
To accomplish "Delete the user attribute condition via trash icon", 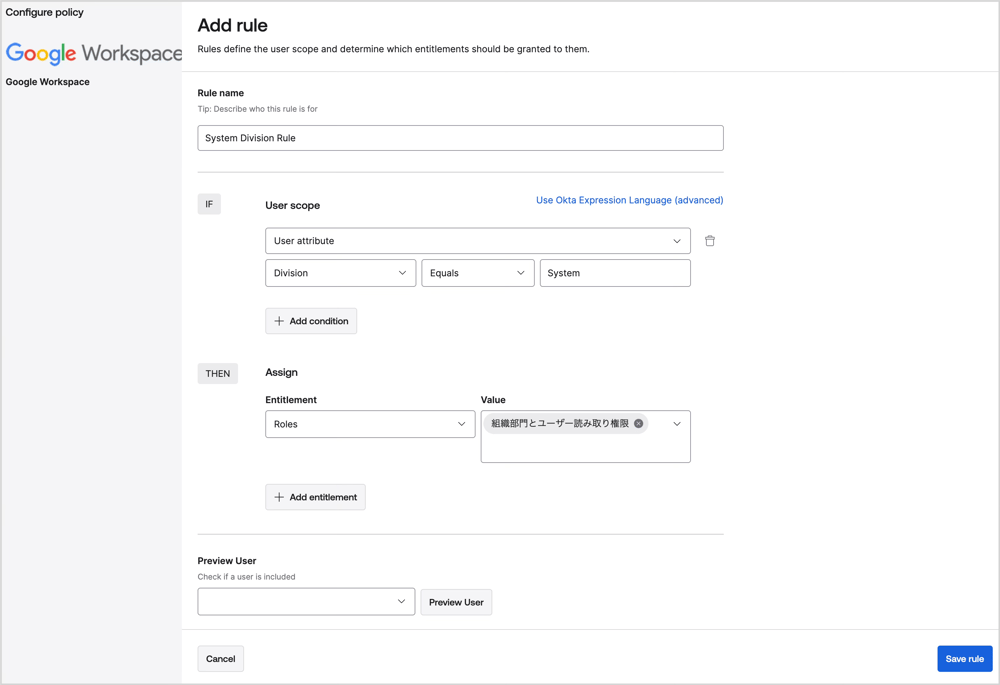I will pyautogui.click(x=709, y=241).
